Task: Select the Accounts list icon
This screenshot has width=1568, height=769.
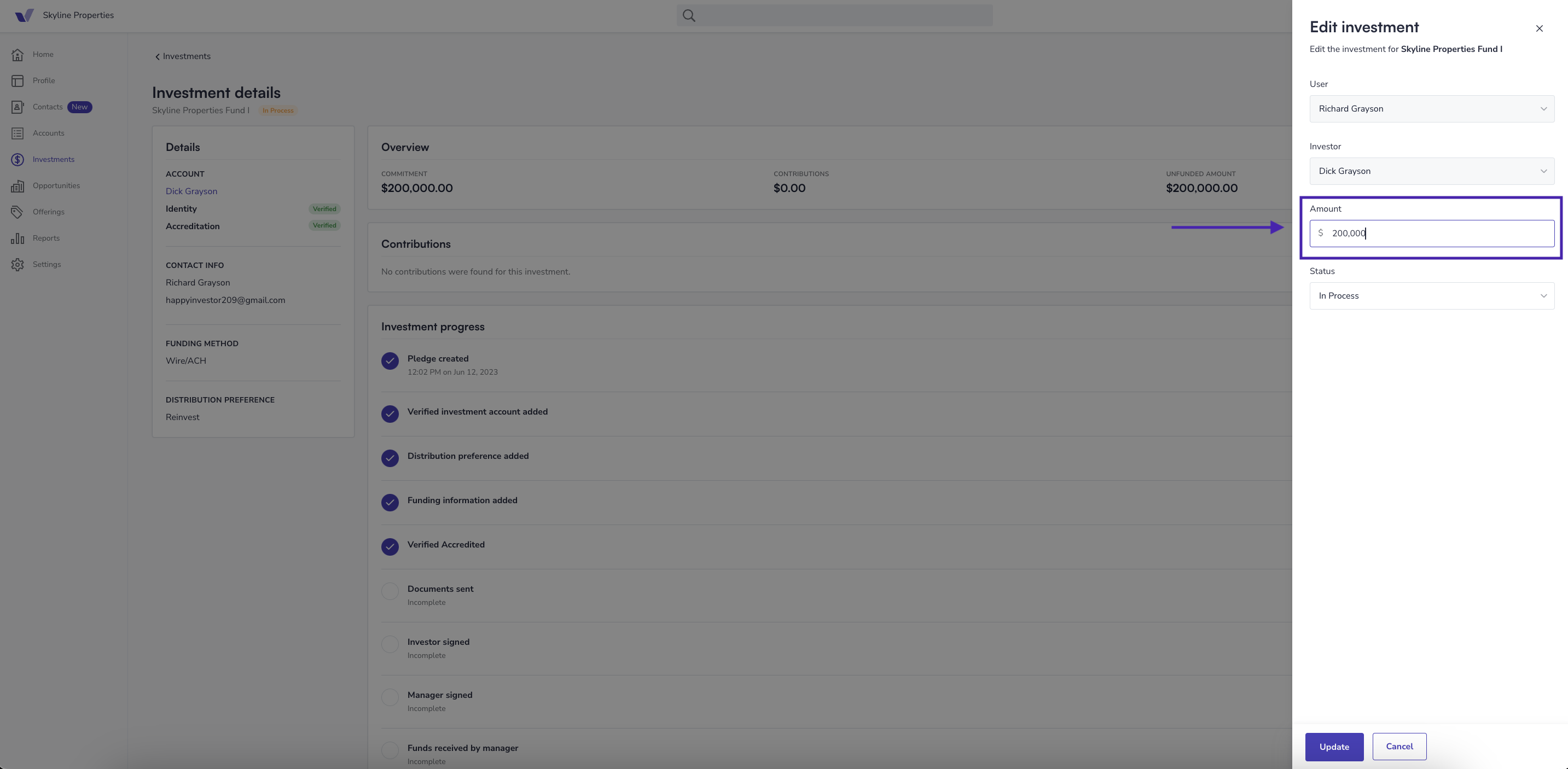Action: click(x=17, y=133)
